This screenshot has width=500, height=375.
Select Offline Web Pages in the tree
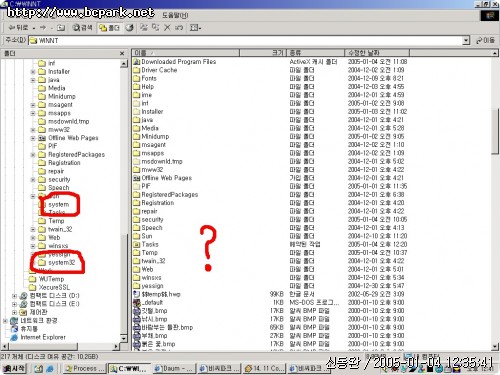click(x=73, y=138)
